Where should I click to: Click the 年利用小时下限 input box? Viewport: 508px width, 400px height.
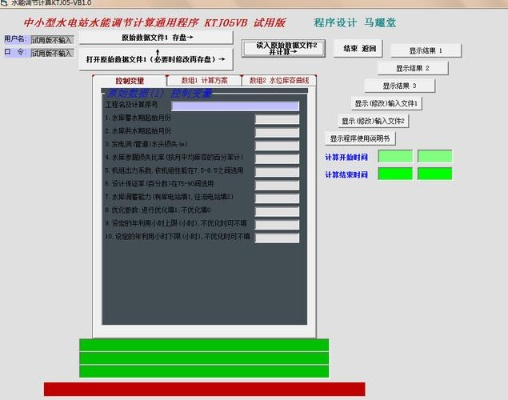277,238
